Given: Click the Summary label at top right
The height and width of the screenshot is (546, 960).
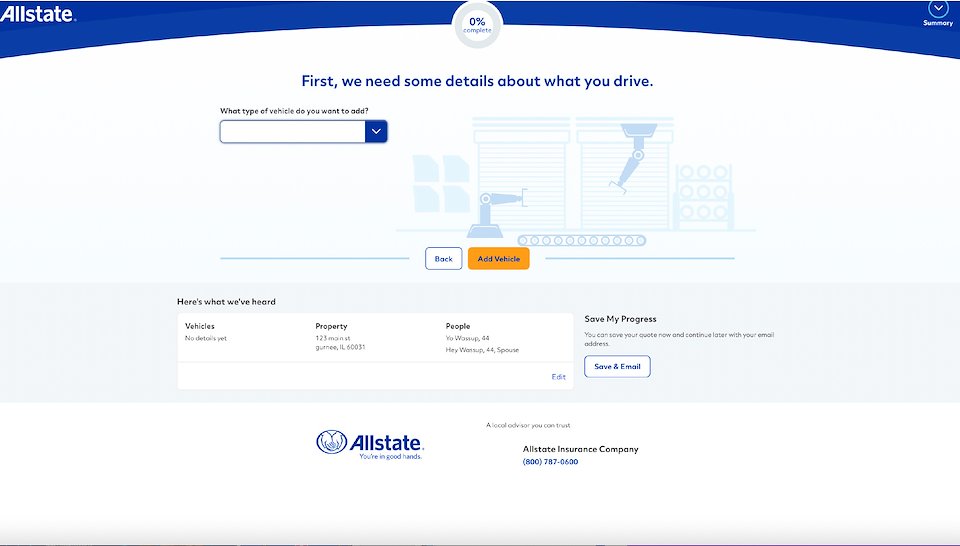Looking at the screenshot, I should [937, 23].
